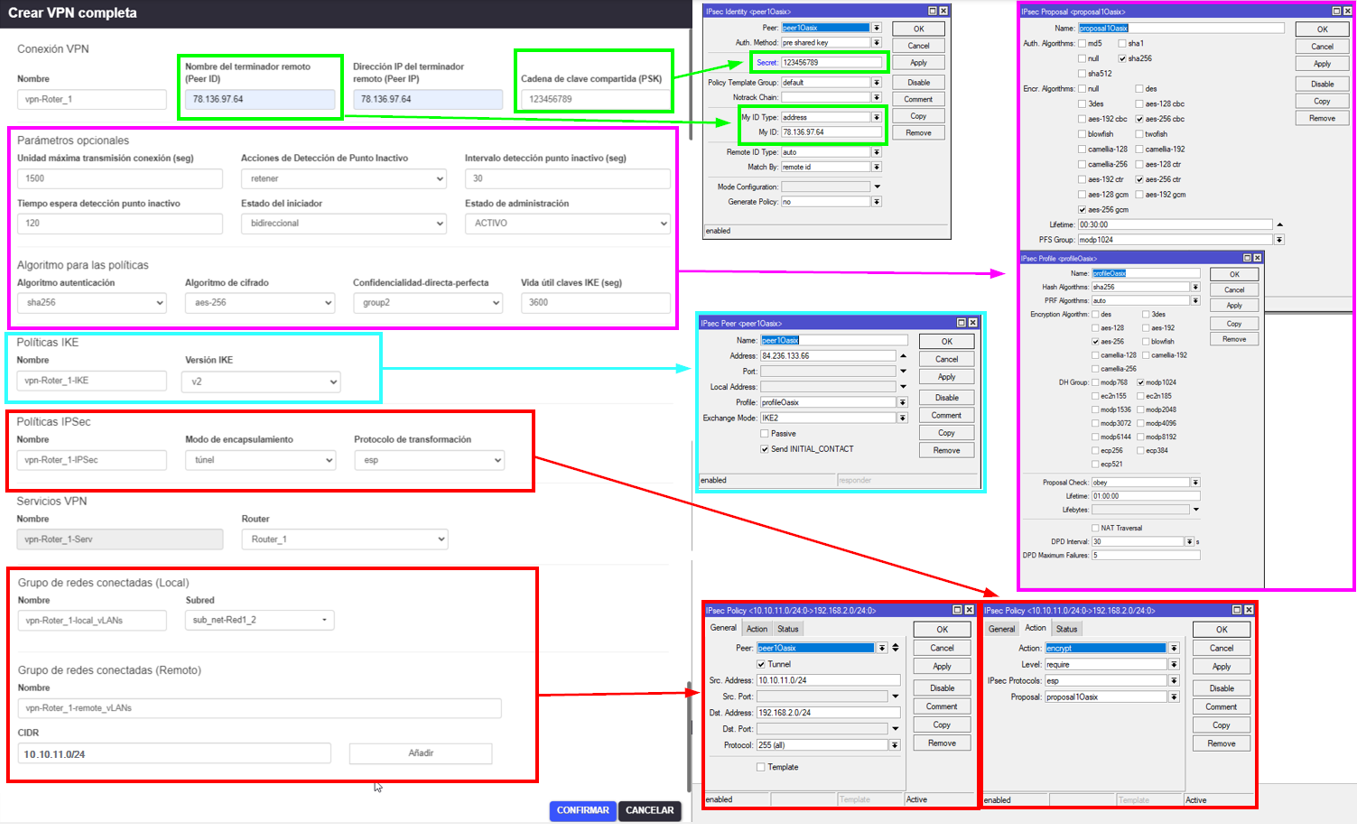
Task: Enable NAT Traversal in IPsec Profile
Action: point(1095,528)
